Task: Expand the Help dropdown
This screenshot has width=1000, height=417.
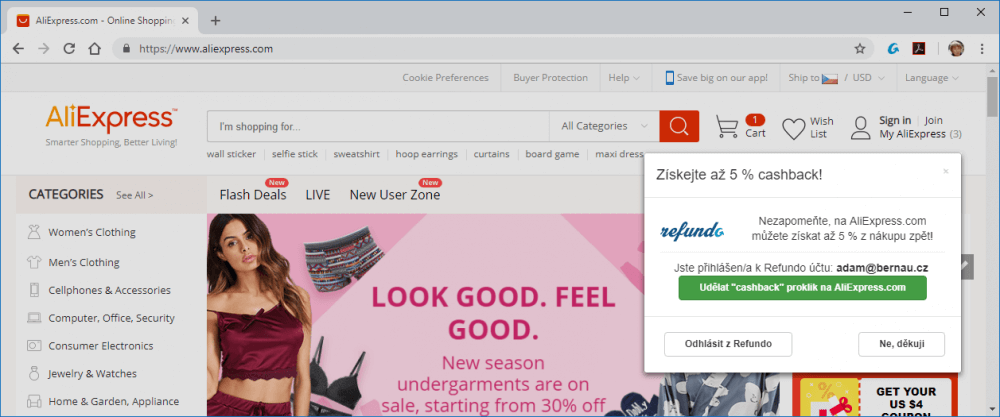Action: coord(624,78)
